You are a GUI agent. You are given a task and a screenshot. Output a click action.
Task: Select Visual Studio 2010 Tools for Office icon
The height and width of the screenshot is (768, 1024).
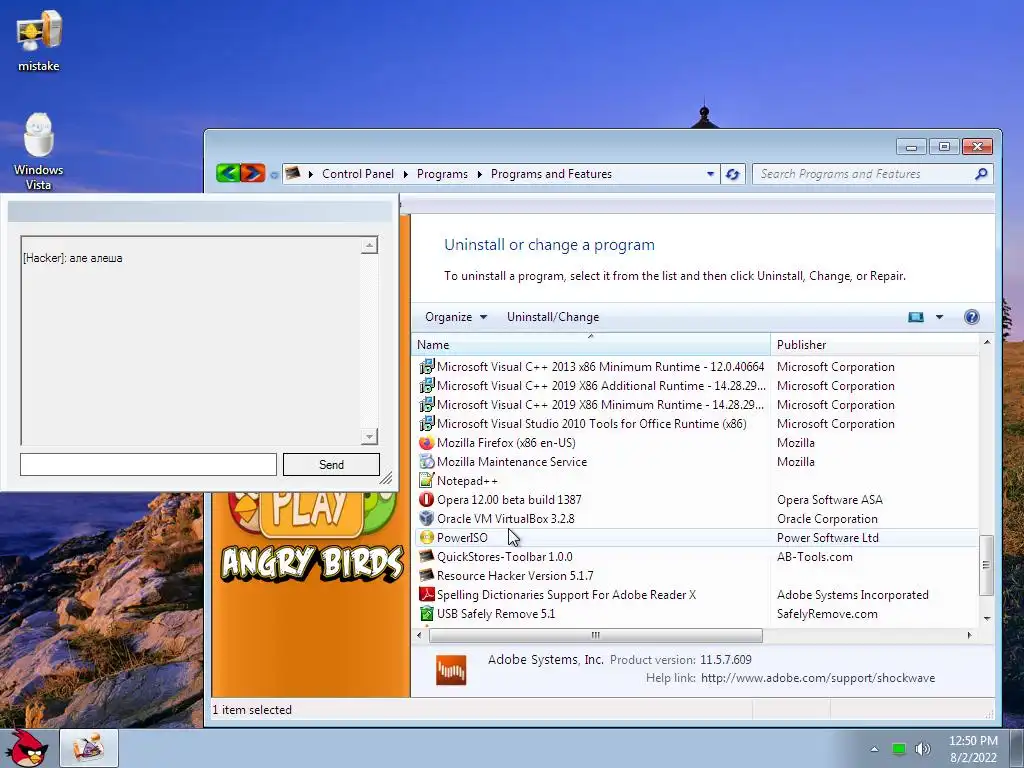click(x=426, y=423)
